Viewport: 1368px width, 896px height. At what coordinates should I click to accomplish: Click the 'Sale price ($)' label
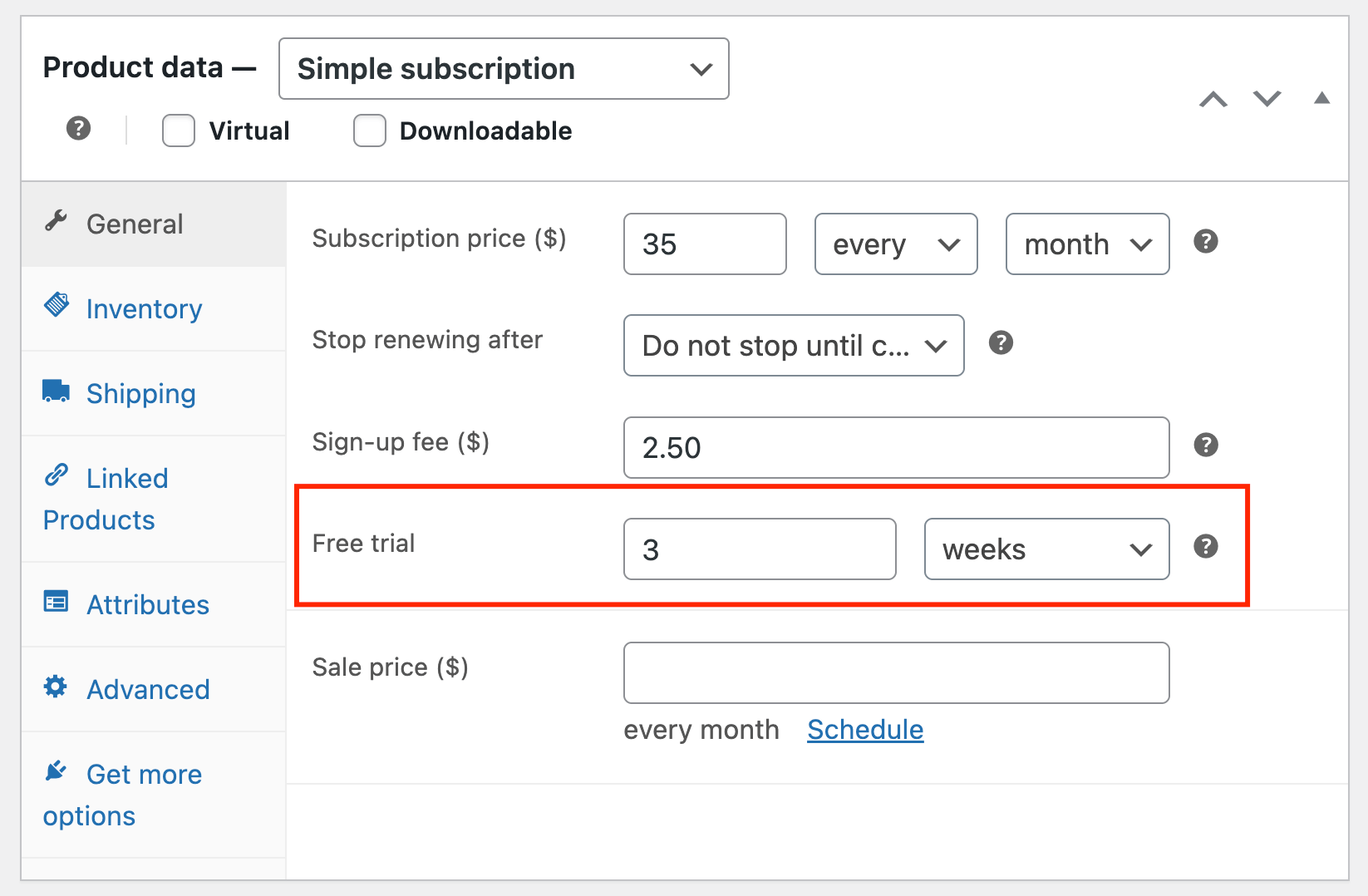tap(390, 667)
